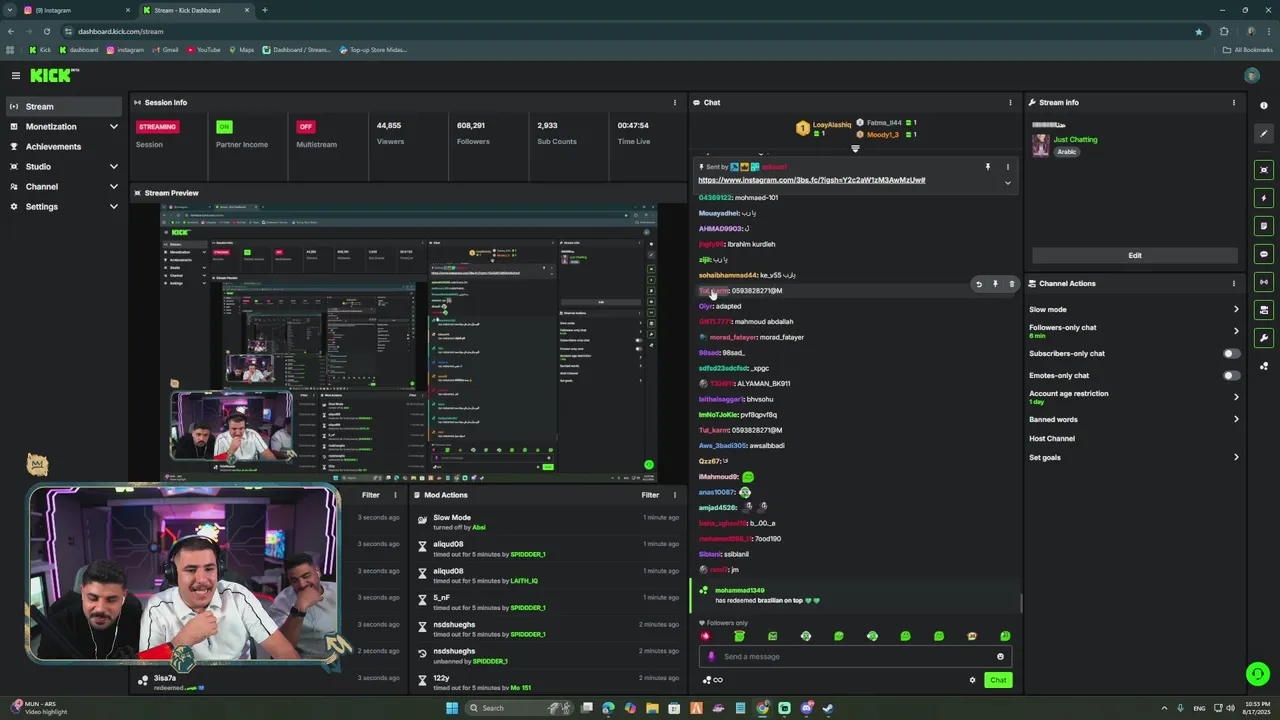
Task: Click the red emote above the message box
Action: (705, 636)
